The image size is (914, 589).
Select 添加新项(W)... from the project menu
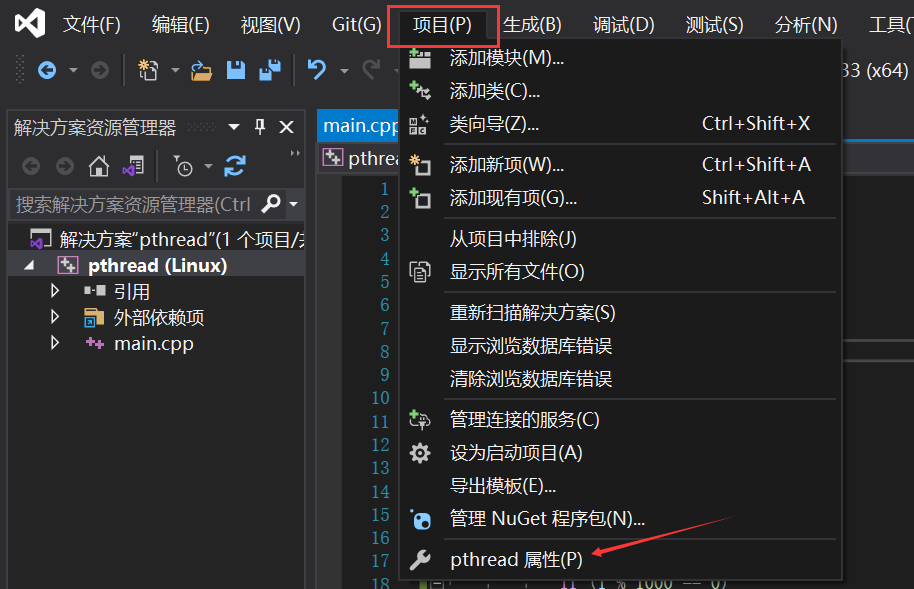click(621, 165)
